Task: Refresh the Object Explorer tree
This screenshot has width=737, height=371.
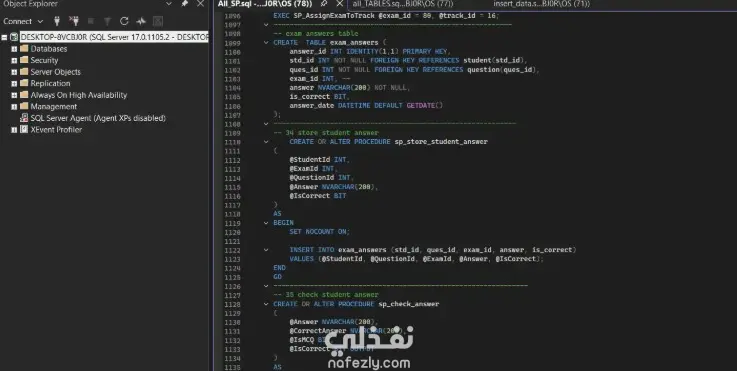Action: coord(124,21)
